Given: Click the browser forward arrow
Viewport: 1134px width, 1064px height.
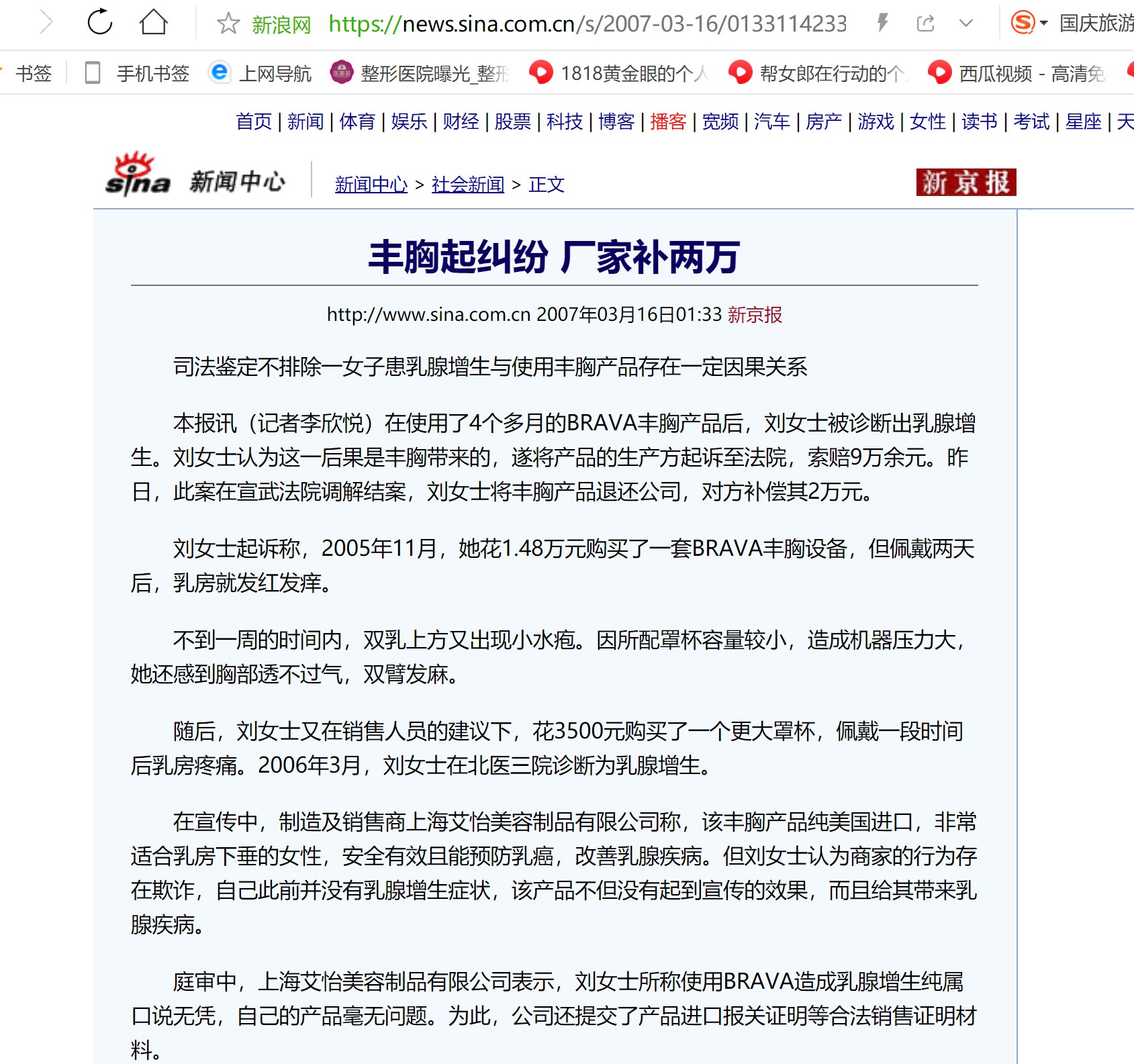Looking at the screenshot, I should pos(46,23).
